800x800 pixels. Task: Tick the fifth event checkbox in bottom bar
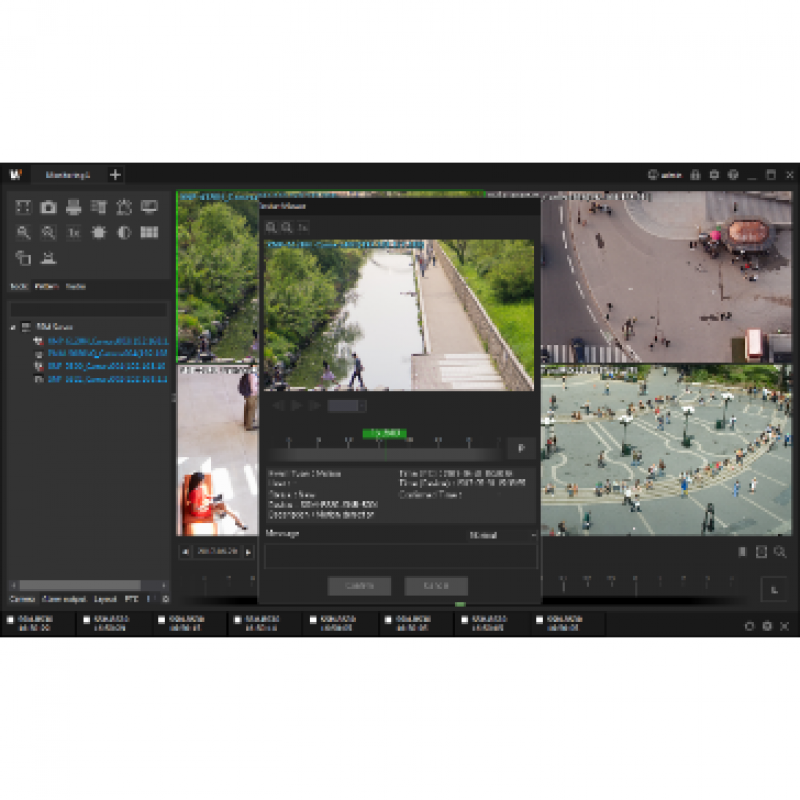point(313,620)
